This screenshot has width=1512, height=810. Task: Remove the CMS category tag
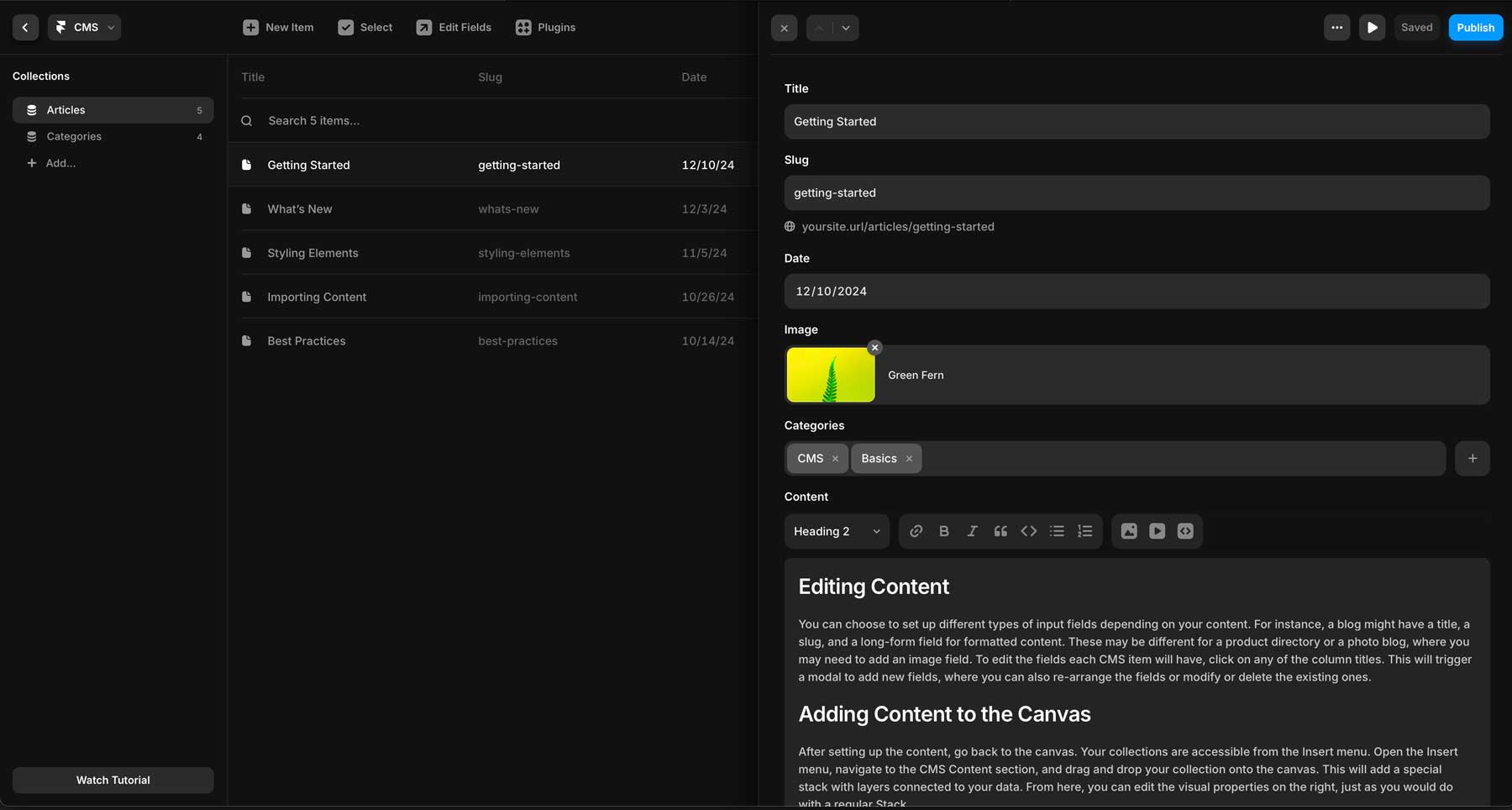pyautogui.click(x=835, y=458)
